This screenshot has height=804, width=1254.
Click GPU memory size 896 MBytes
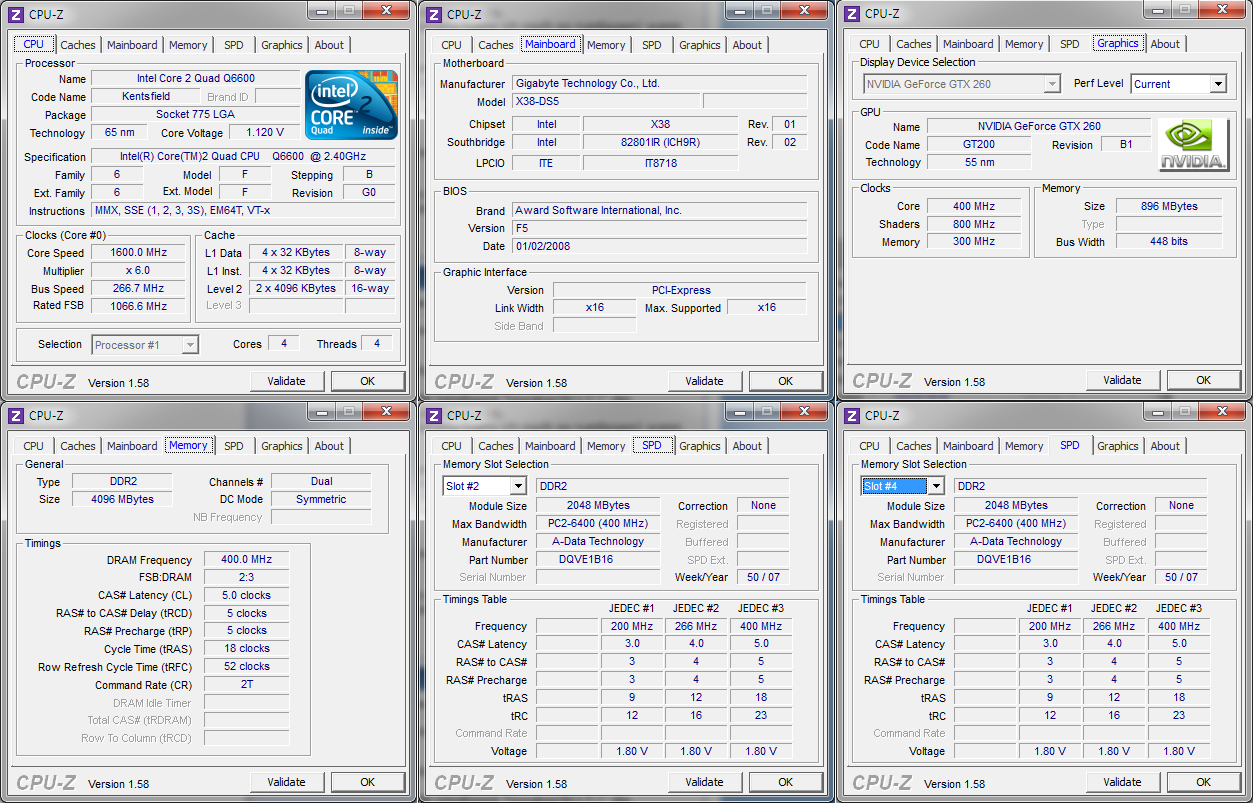pos(1169,206)
